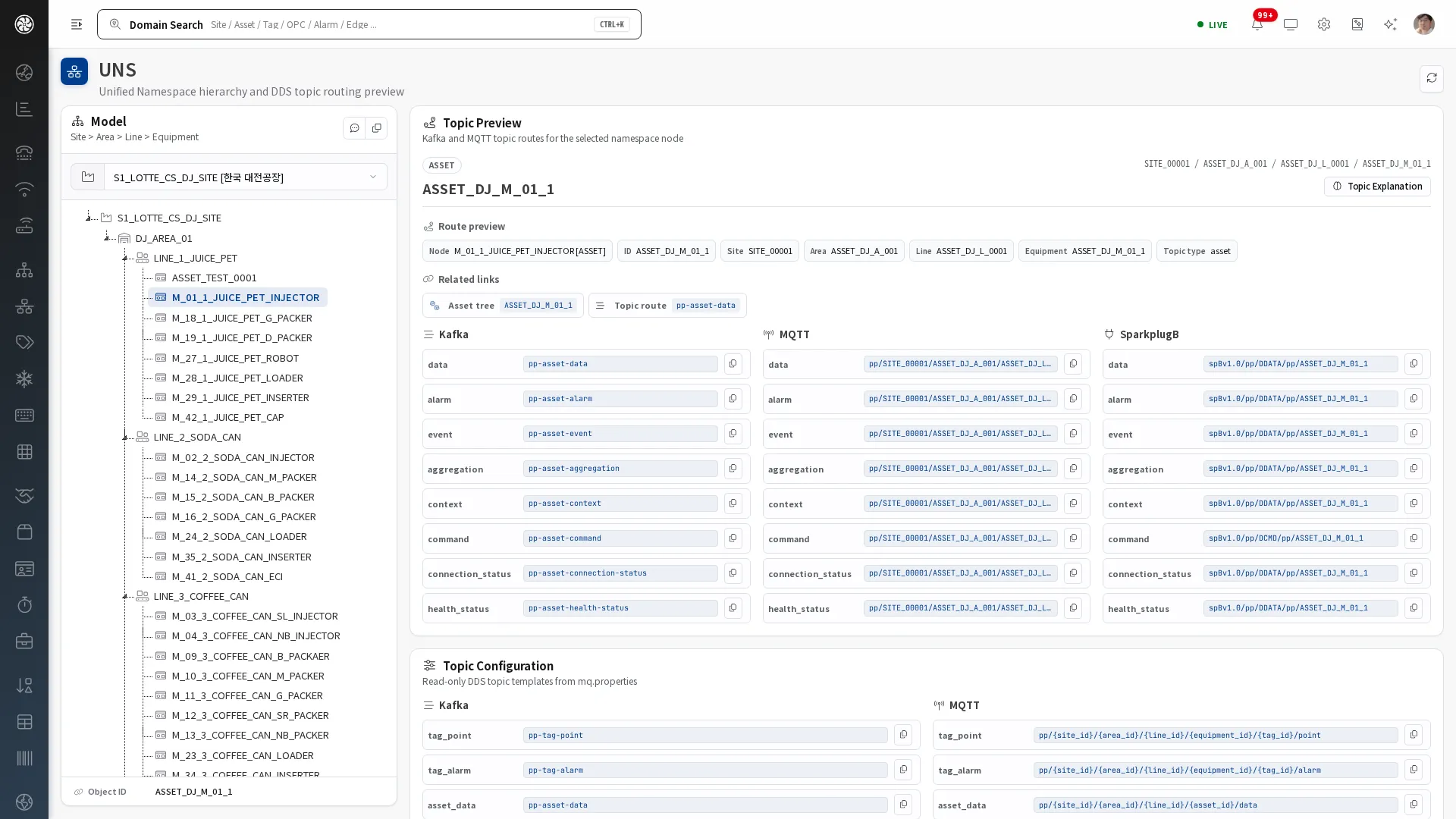Open the site selector dropdown S1_LOTTE_CS_DJ_SITE
The height and width of the screenshot is (819, 1456).
[x=245, y=177]
